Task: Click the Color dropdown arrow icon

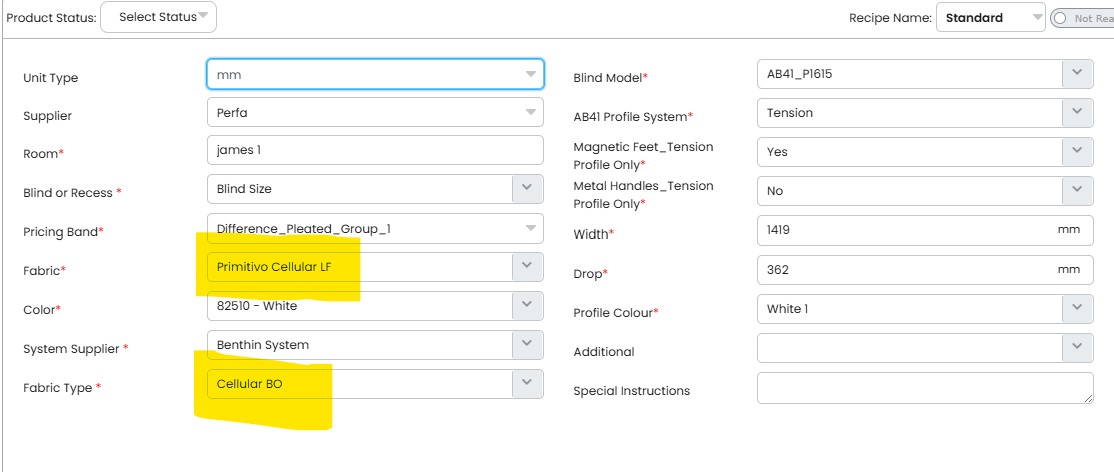Action: click(527, 306)
